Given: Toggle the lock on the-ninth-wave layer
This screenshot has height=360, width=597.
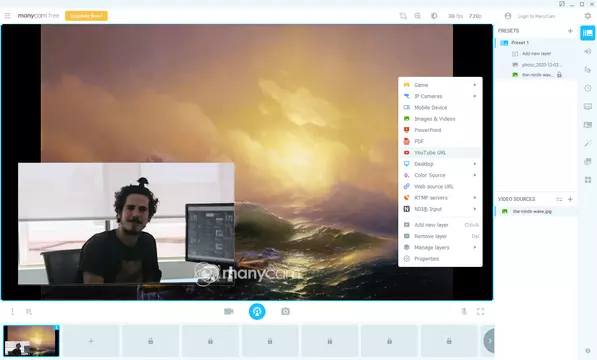Looking at the screenshot, I should [559, 75].
